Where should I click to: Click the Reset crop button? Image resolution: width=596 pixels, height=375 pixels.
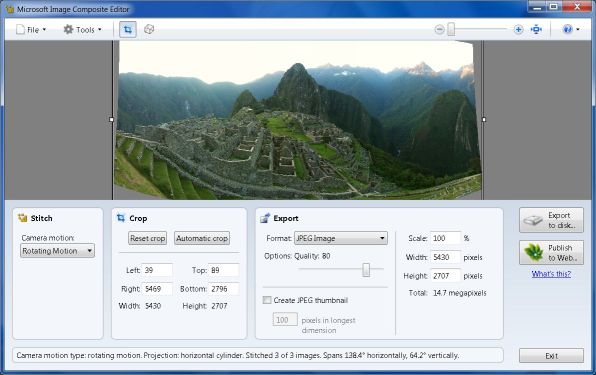point(147,238)
